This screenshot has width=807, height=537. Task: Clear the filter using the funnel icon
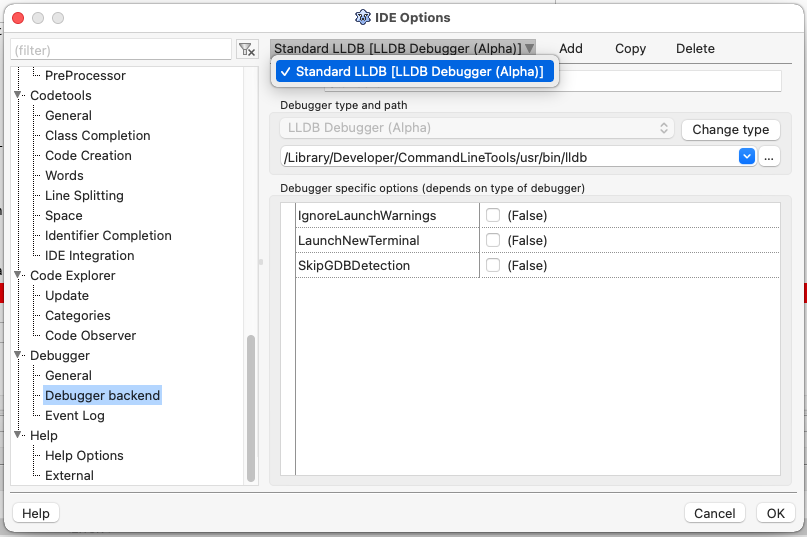pos(248,49)
